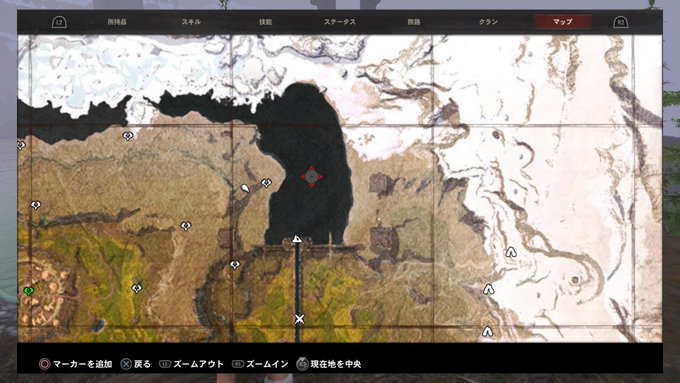Click the marker below the black river
This screenshot has width=680, height=383.
pyautogui.click(x=128, y=136)
